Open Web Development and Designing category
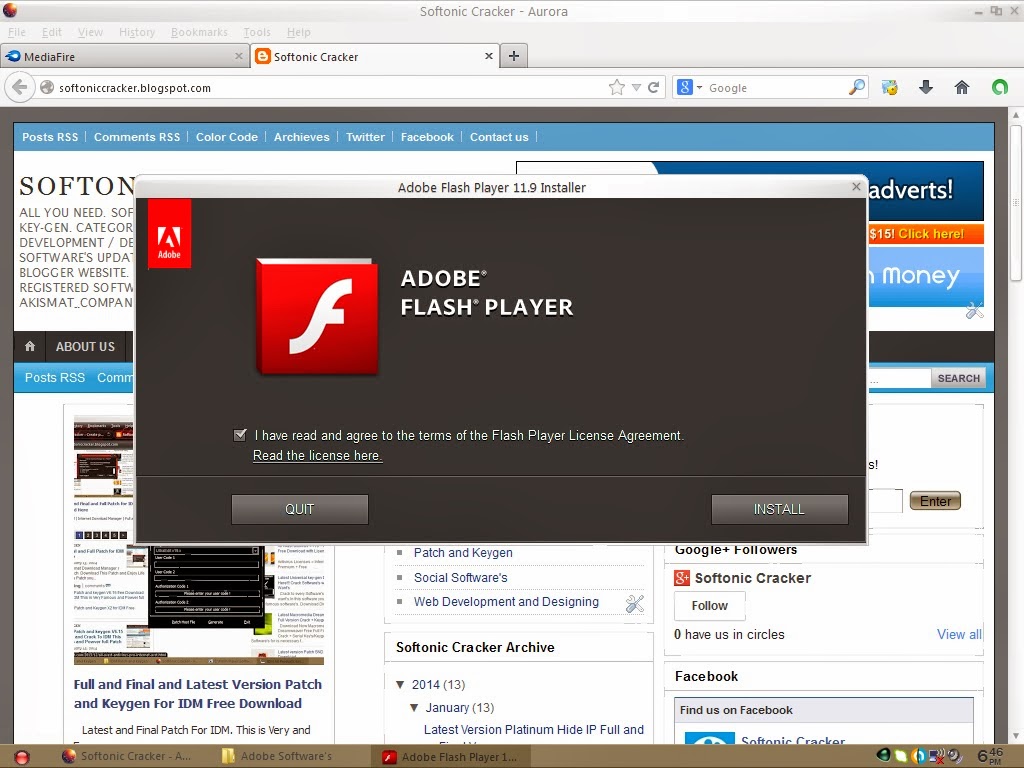The width and height of the screenshot is (1024, 768). pos(506,601)
